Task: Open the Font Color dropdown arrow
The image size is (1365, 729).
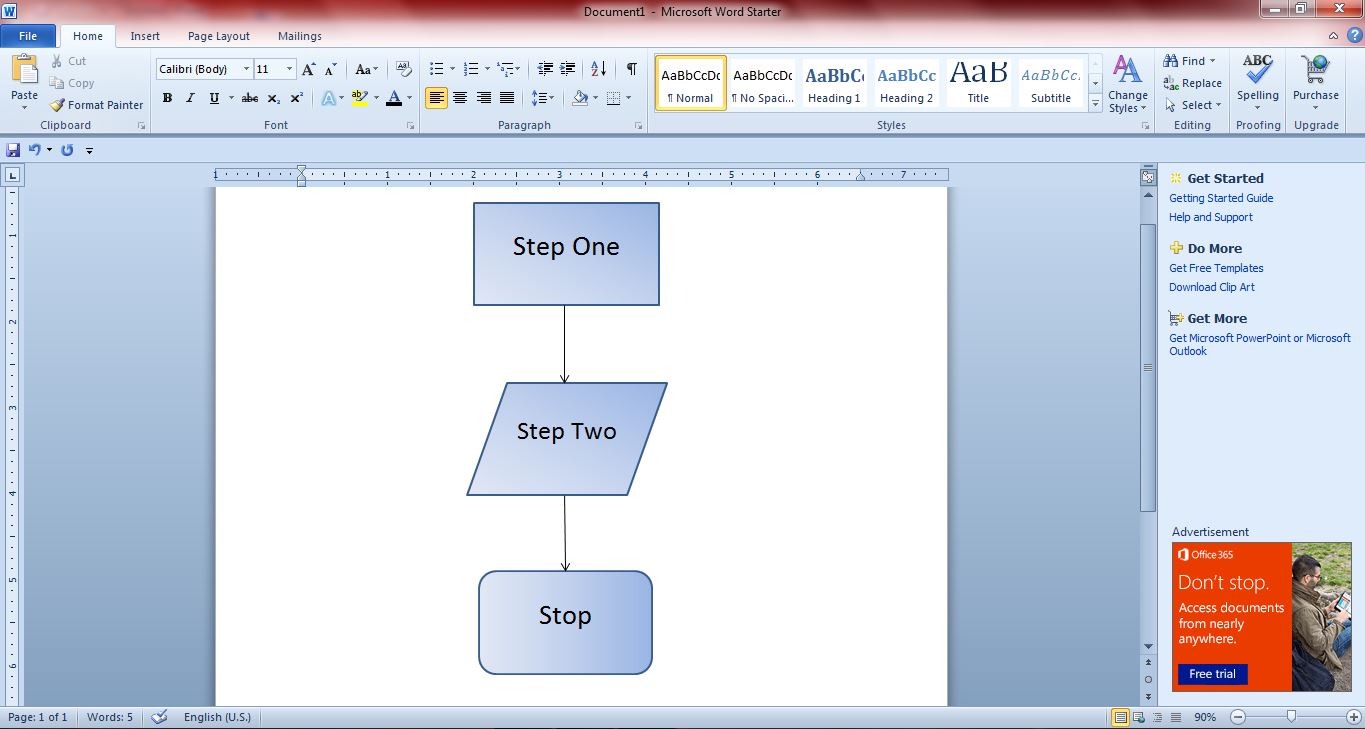Action: click(408, 98)
